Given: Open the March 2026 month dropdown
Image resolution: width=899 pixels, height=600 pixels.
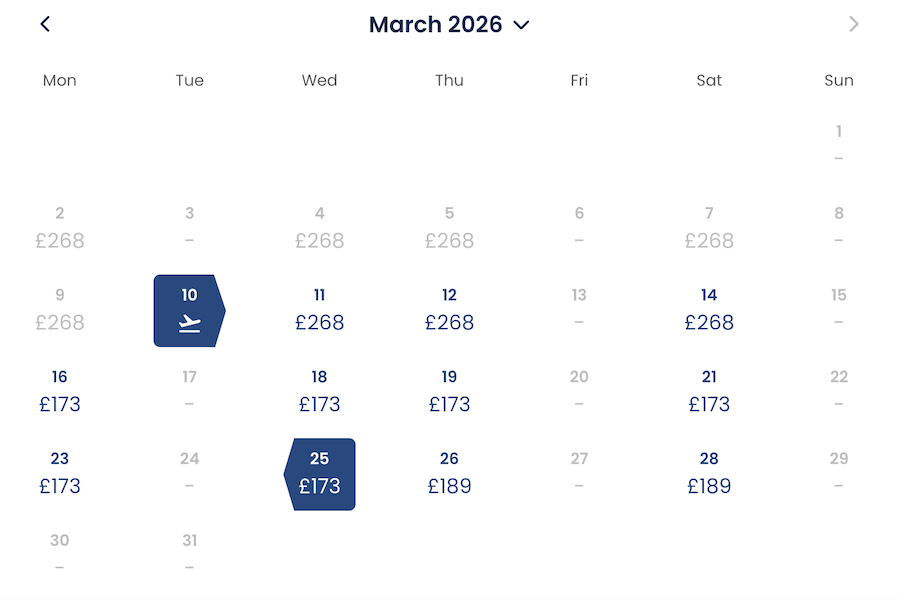Looking at the screenshot, I should (x=449, y=25).
